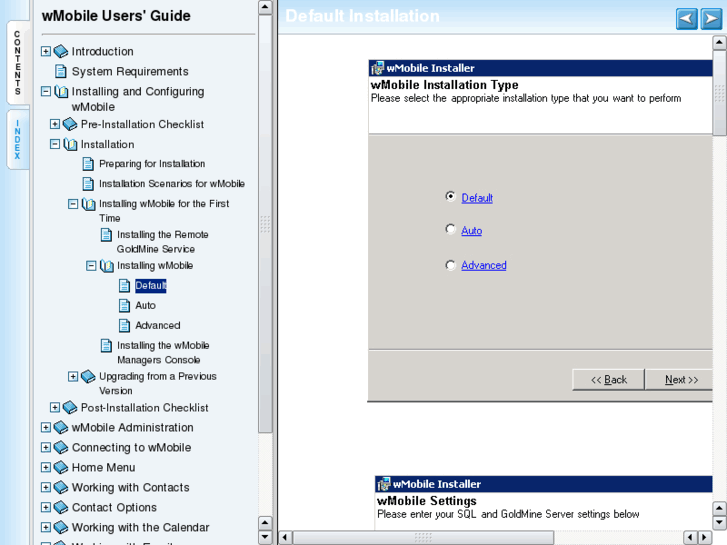
Task: Click the Introduction book icon
Action: [x=61, y=51]
